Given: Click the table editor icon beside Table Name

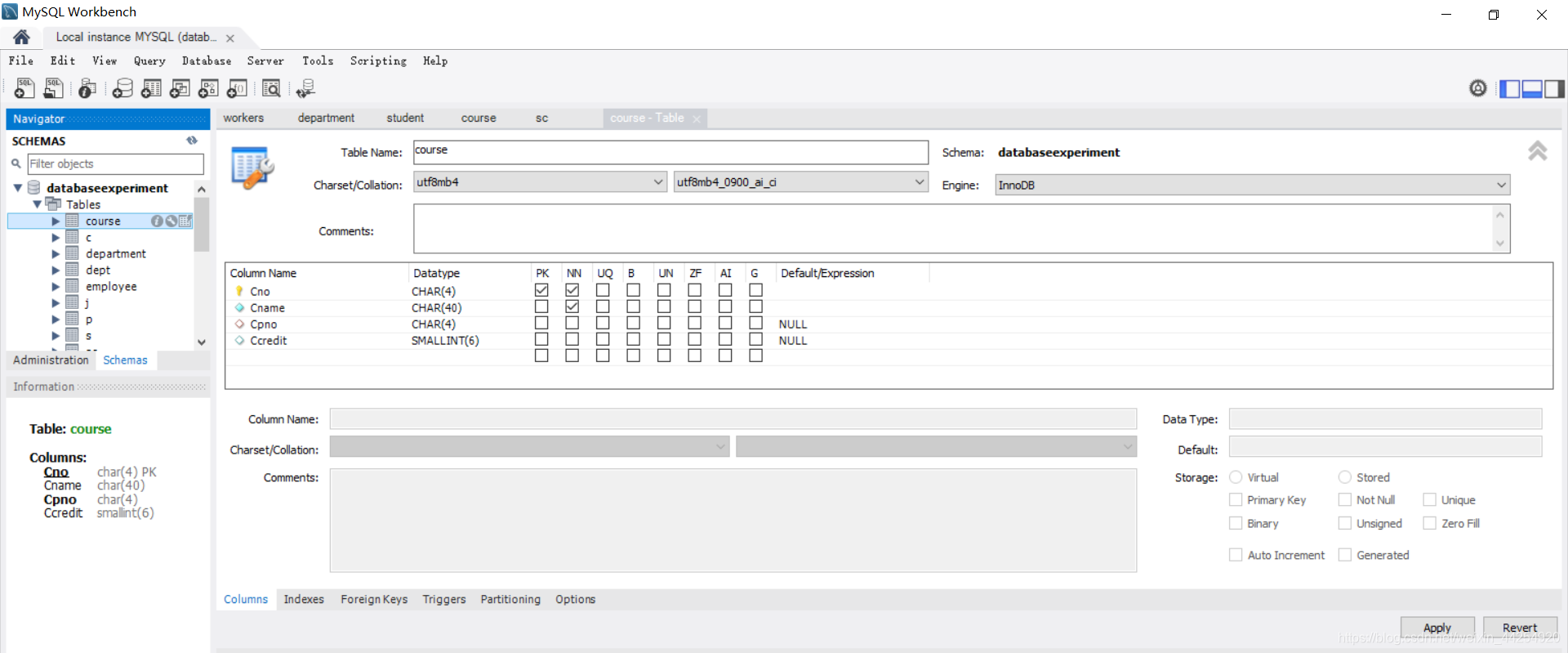Looking at the screenshot, I should (252, 168).
